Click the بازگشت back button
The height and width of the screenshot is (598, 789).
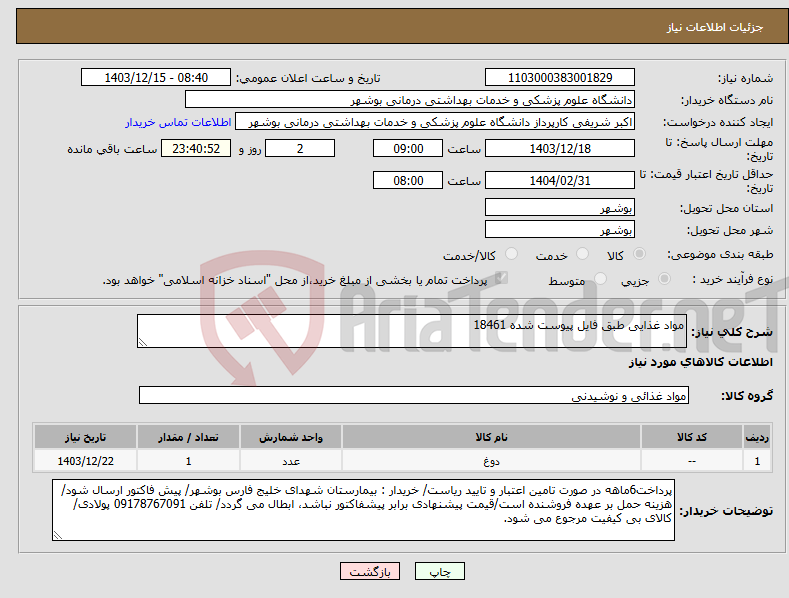370,571
